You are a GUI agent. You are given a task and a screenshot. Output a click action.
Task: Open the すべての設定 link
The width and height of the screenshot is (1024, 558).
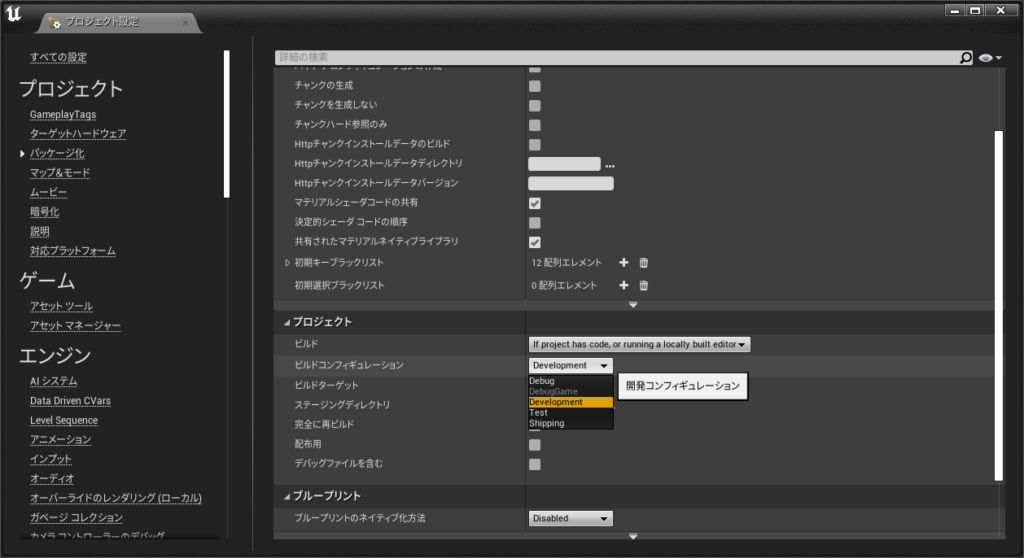point(58,57)
